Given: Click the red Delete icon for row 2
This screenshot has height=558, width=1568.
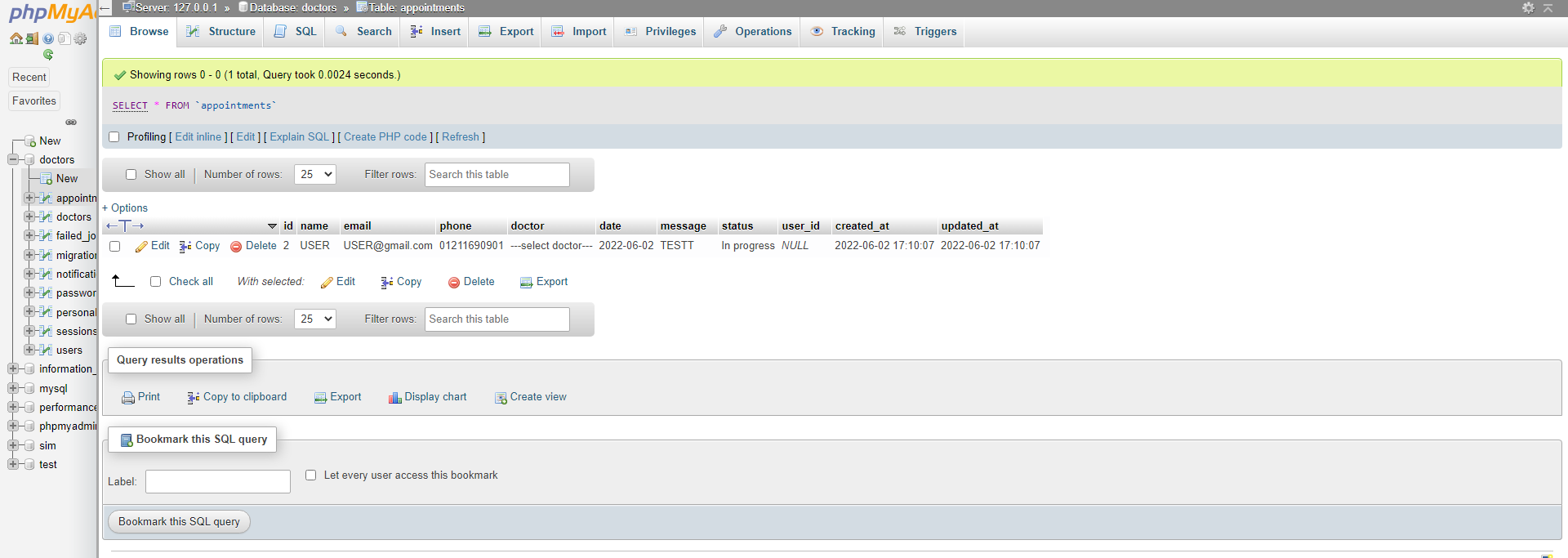Looking at the screenshot, I should [x=236, y=246].
